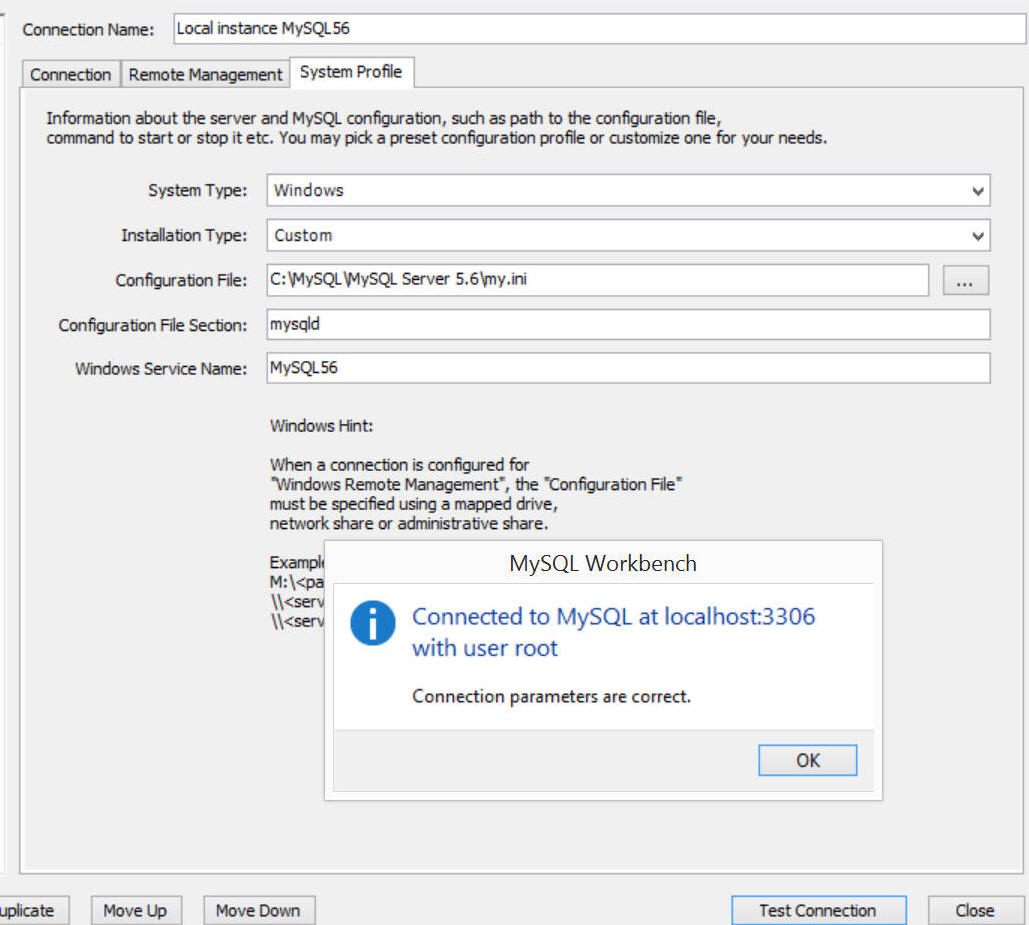
Task: Click the 'Configuration File Section:' label
Action: point(153,325)
